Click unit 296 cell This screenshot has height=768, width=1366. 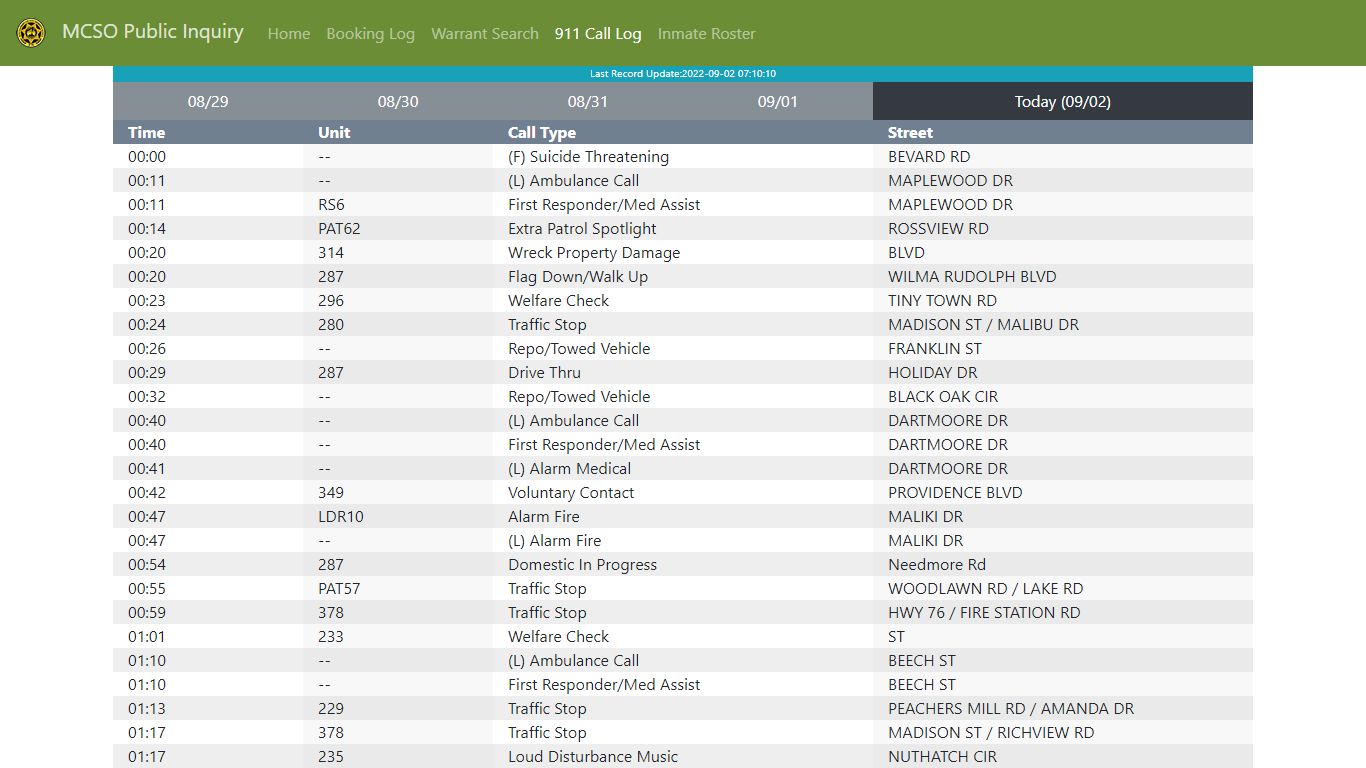pos(398,300)
